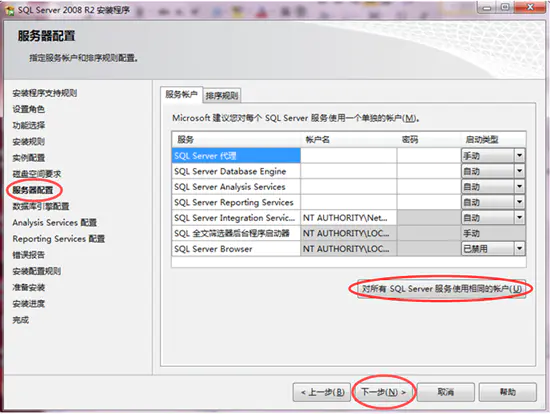Select 安装程序支持规则 step in sidebar
The height and width of the screenshot is (414, 550).
[x=45, y=93]
